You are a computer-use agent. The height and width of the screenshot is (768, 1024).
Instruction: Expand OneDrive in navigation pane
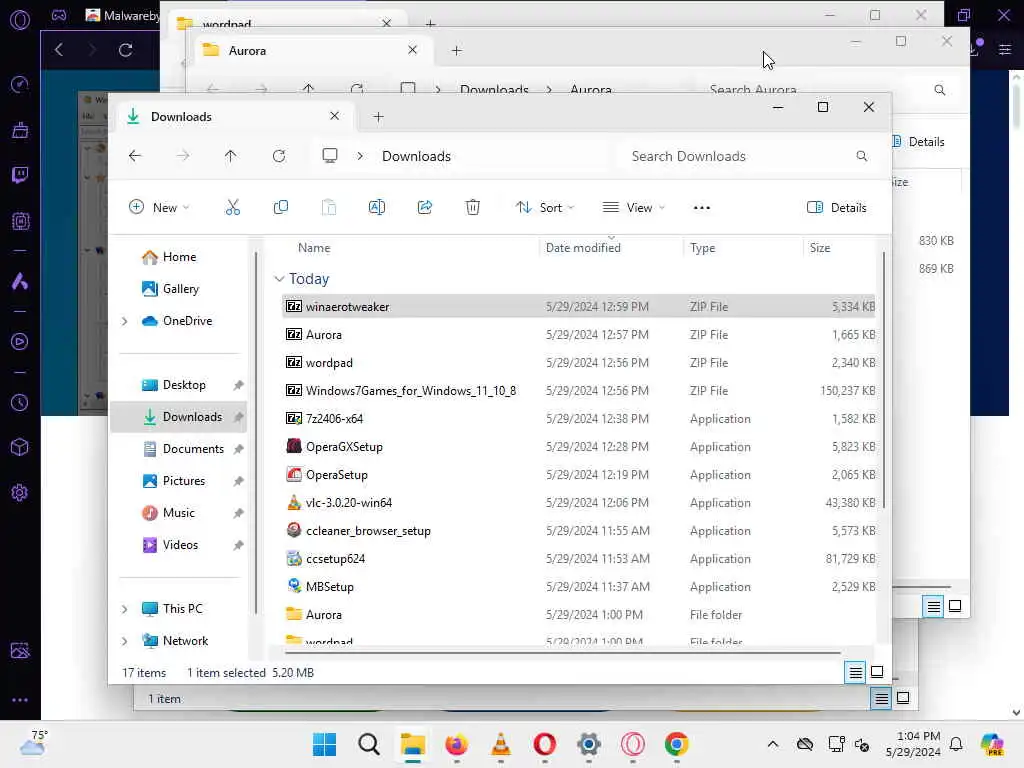[125, 321]
